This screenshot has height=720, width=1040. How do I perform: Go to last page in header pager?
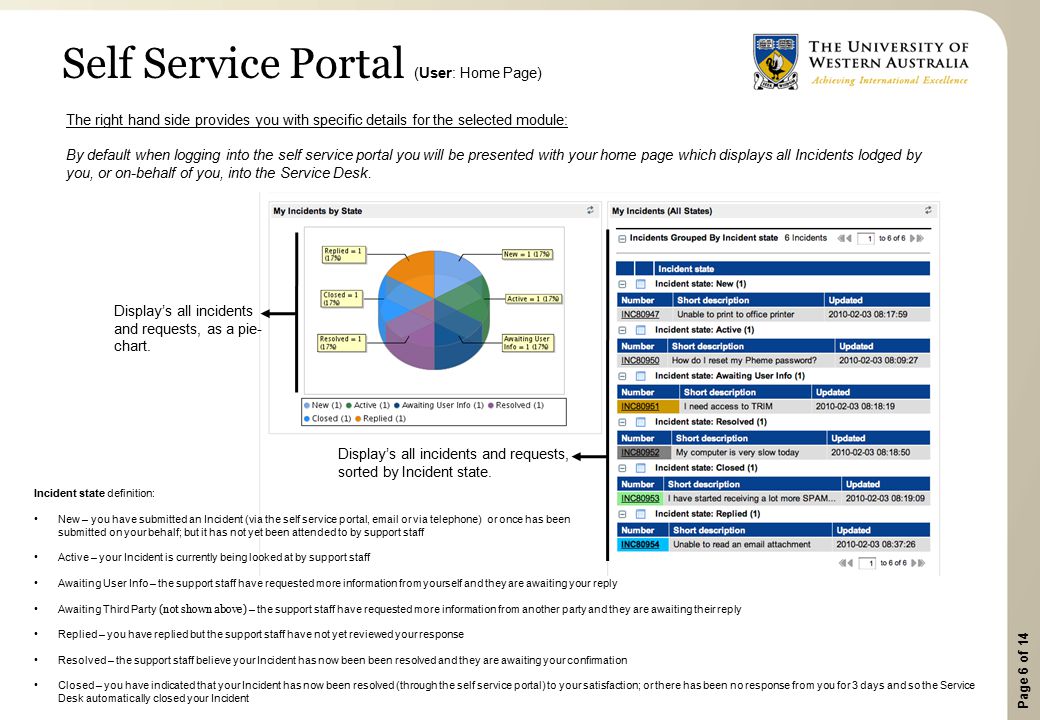921,238
